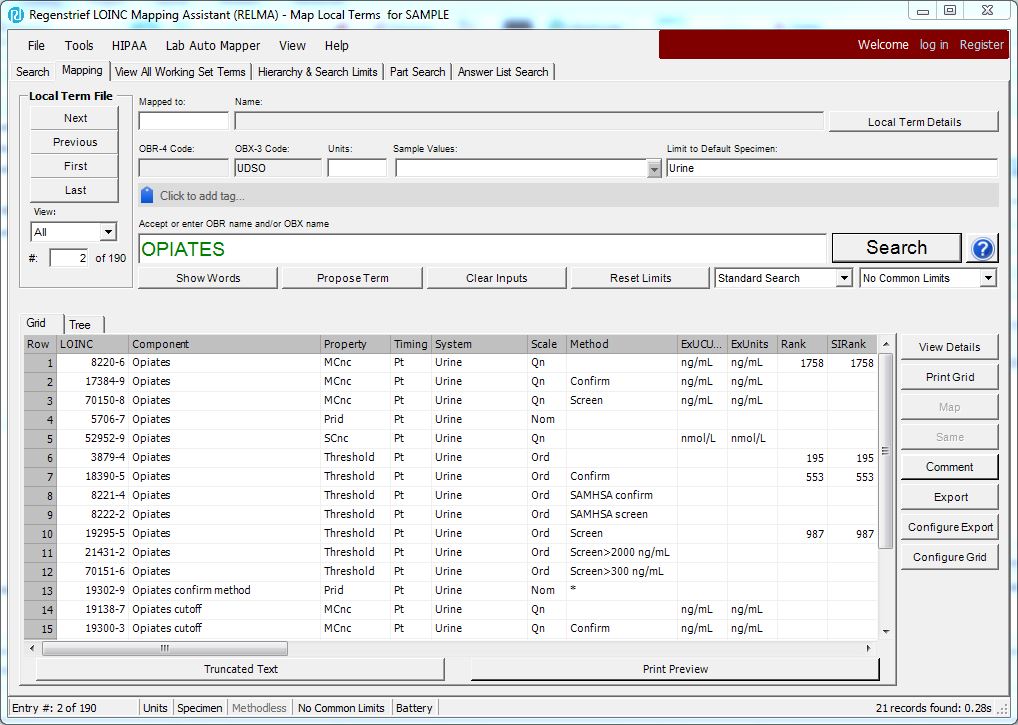Click the Previous local term button
The width and height of the screenshot is (1018, 725).
coord(75,142)
